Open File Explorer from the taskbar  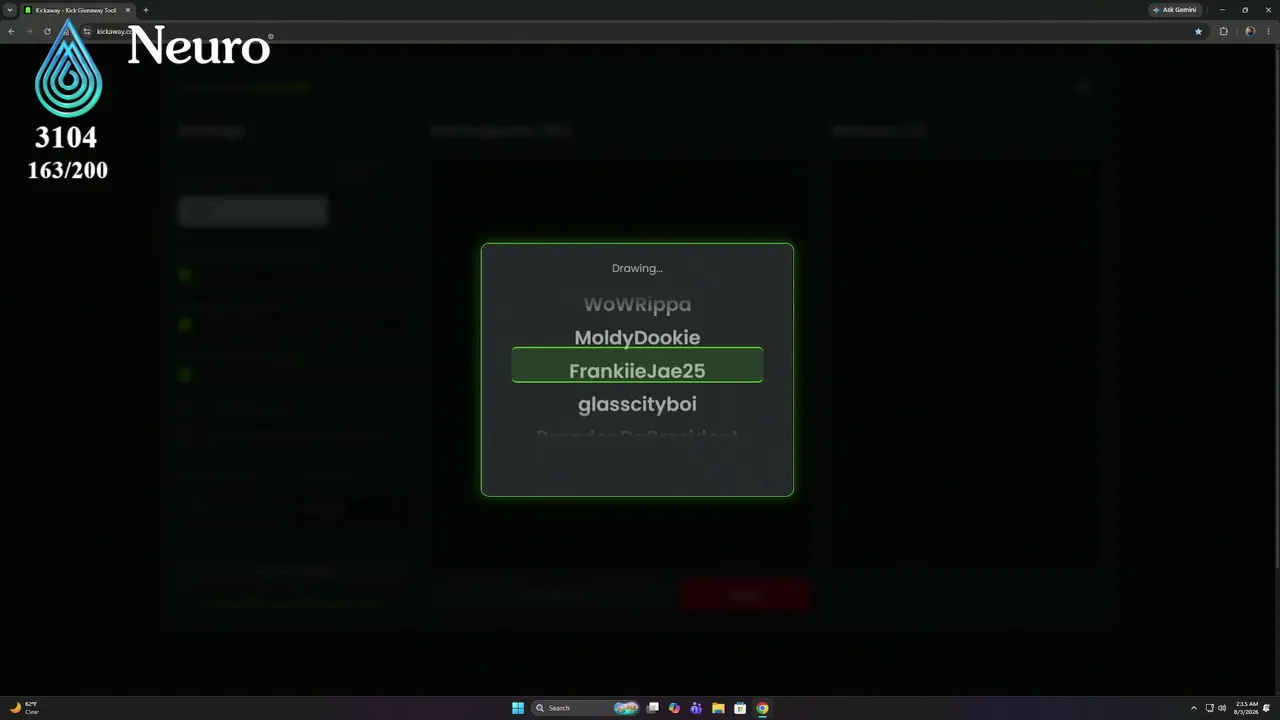click(x=718, y=708)
